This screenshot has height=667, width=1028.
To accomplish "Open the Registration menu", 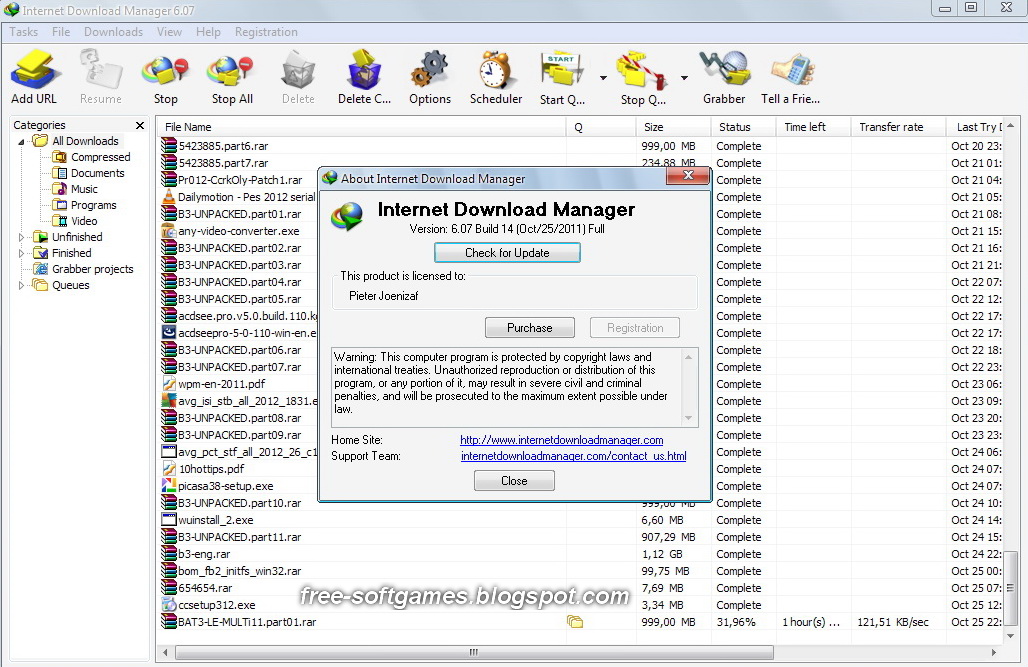I will 266,32.
